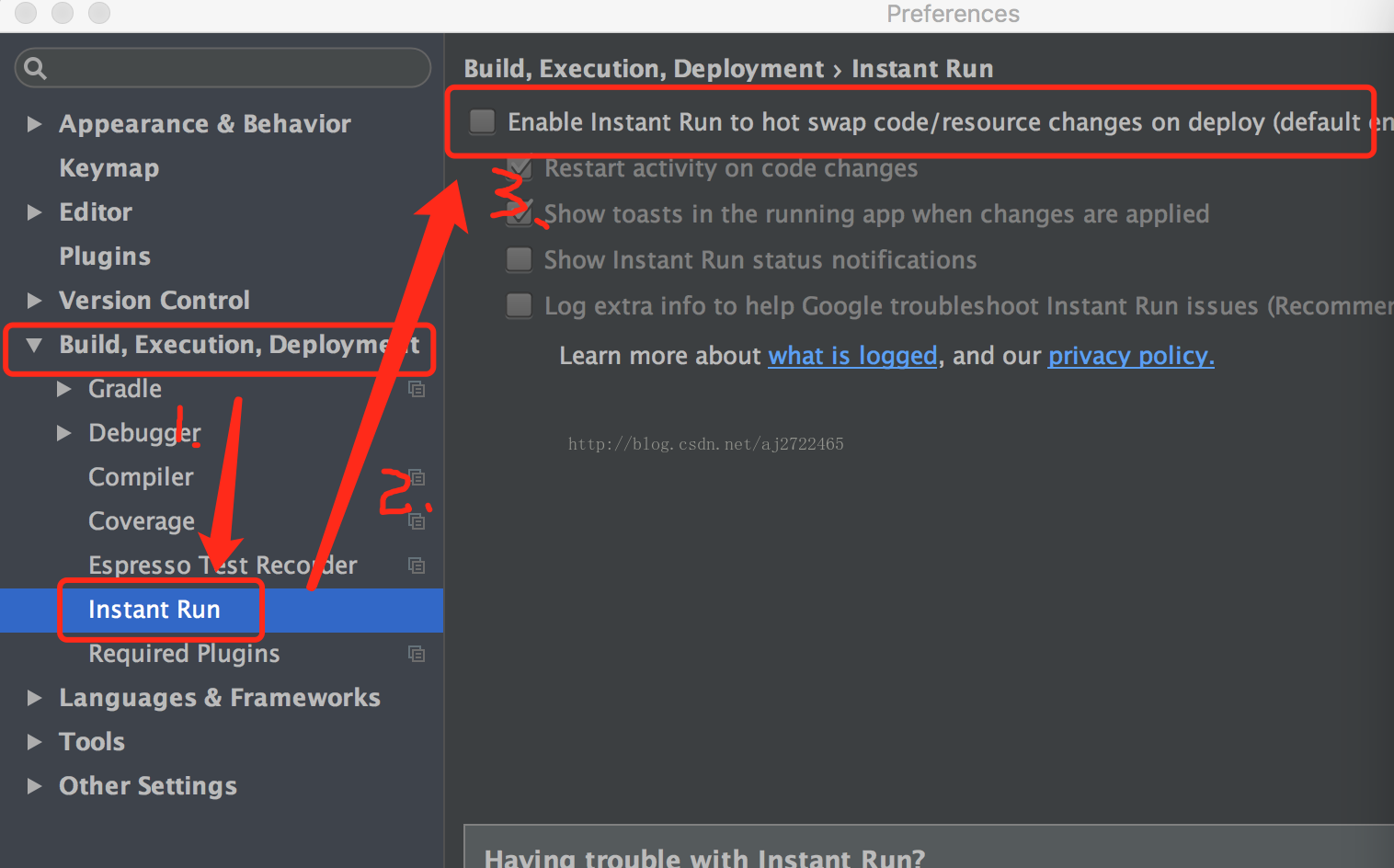Open the Keymap settings page
1394x868 pixels.
(109, 168)
